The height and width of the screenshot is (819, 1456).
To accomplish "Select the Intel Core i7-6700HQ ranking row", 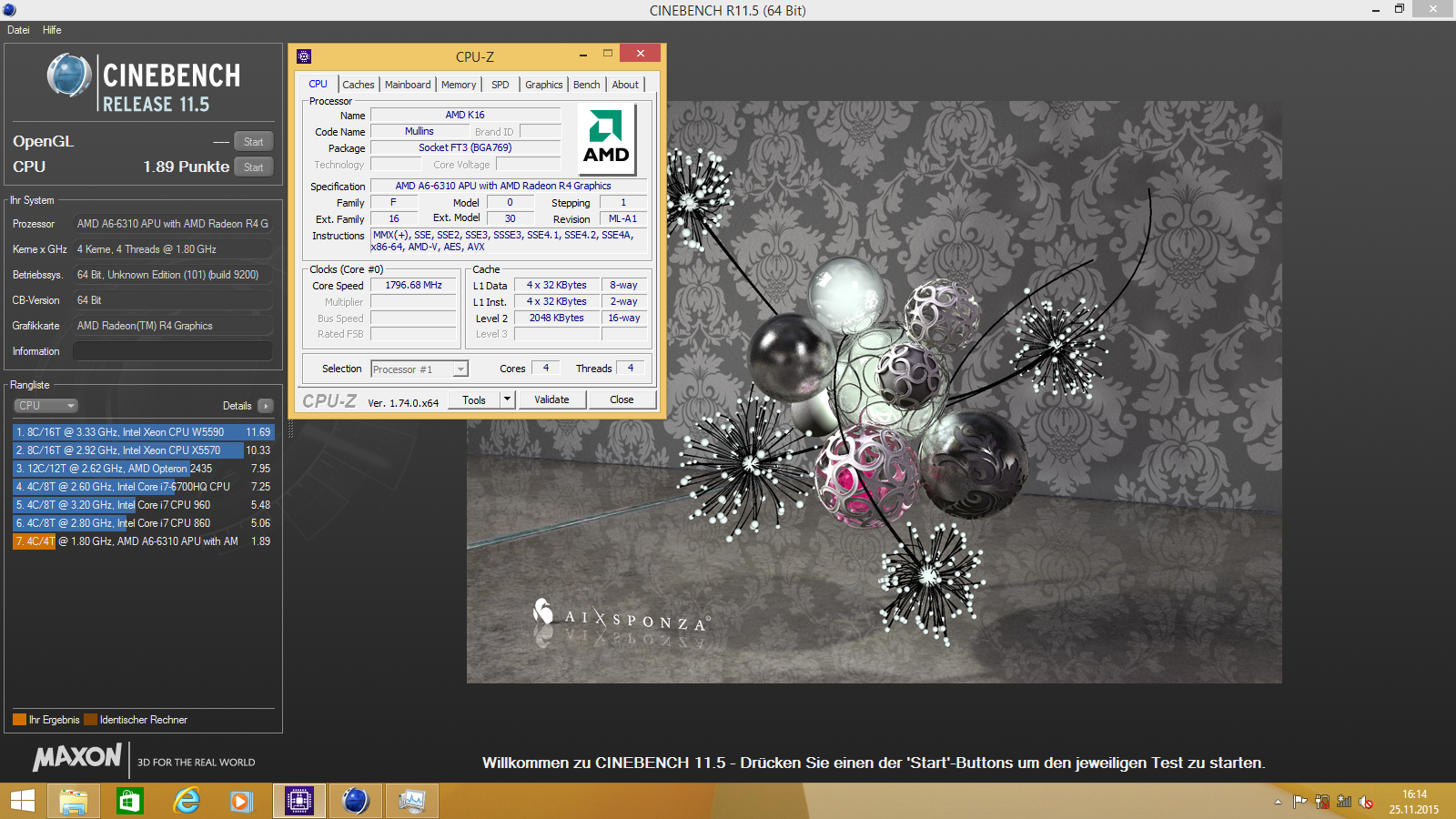I will tap(143, 487).
